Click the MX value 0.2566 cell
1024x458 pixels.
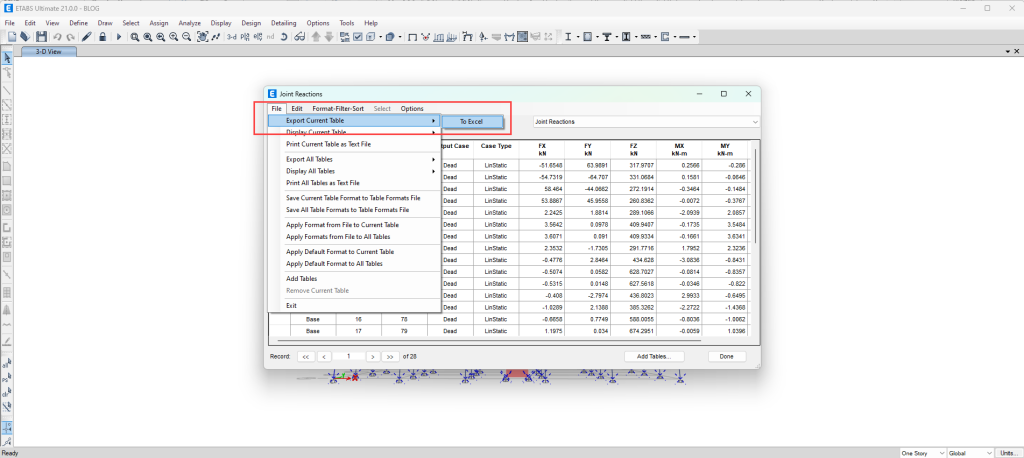(679, 165)
